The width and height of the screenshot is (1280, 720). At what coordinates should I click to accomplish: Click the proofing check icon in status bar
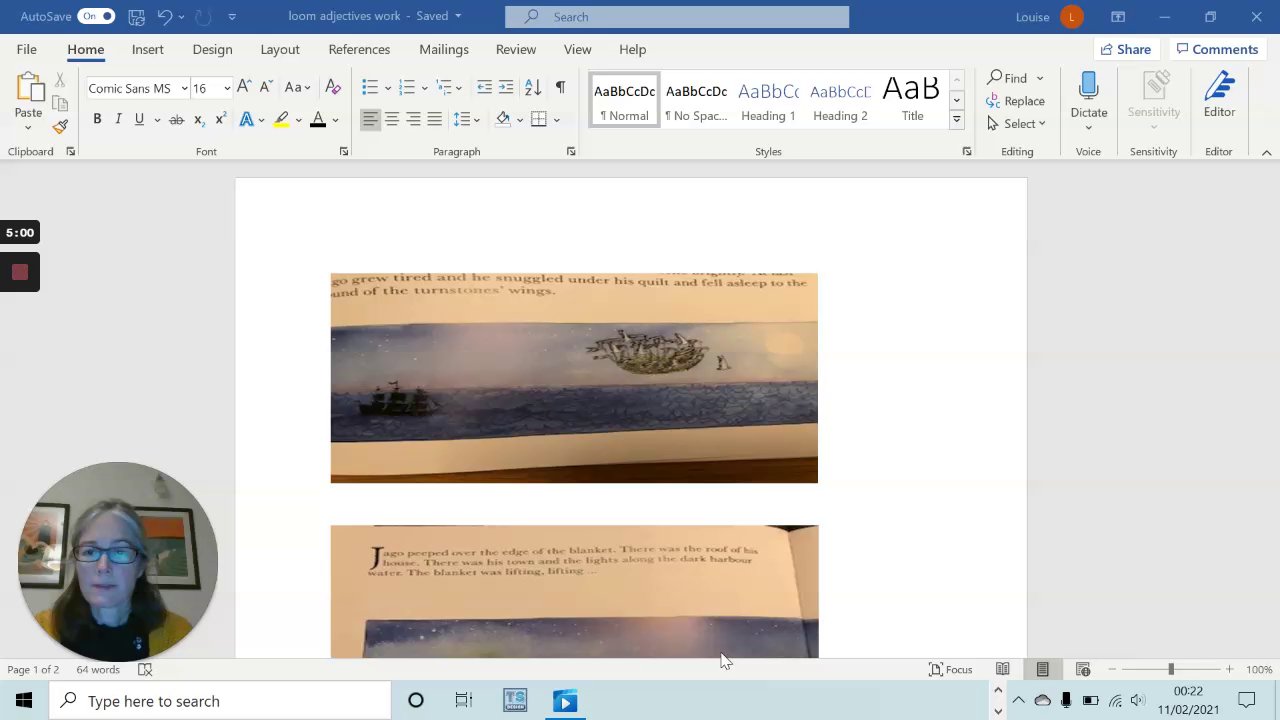click(145, 670)
